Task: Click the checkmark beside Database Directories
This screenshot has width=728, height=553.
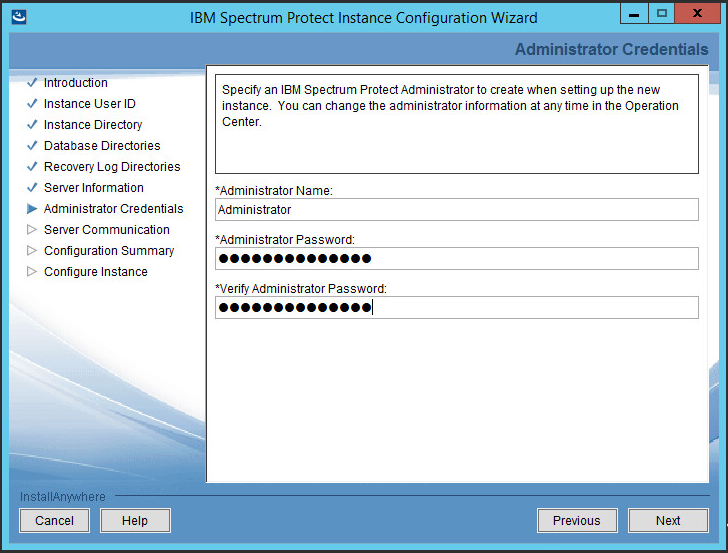Action: (x=32, y=146)
